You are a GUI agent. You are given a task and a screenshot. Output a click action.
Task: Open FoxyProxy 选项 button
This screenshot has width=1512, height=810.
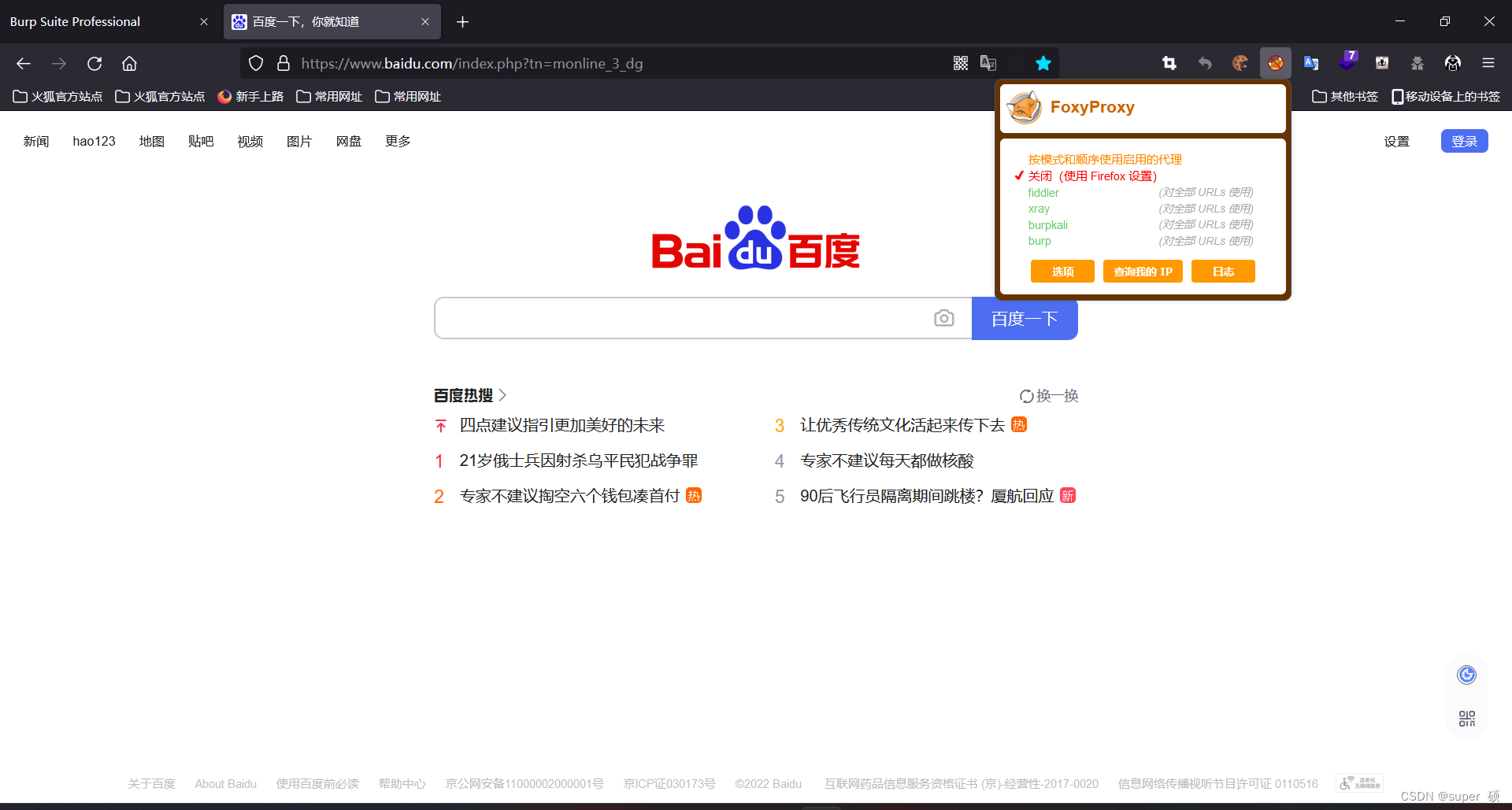1062,271
